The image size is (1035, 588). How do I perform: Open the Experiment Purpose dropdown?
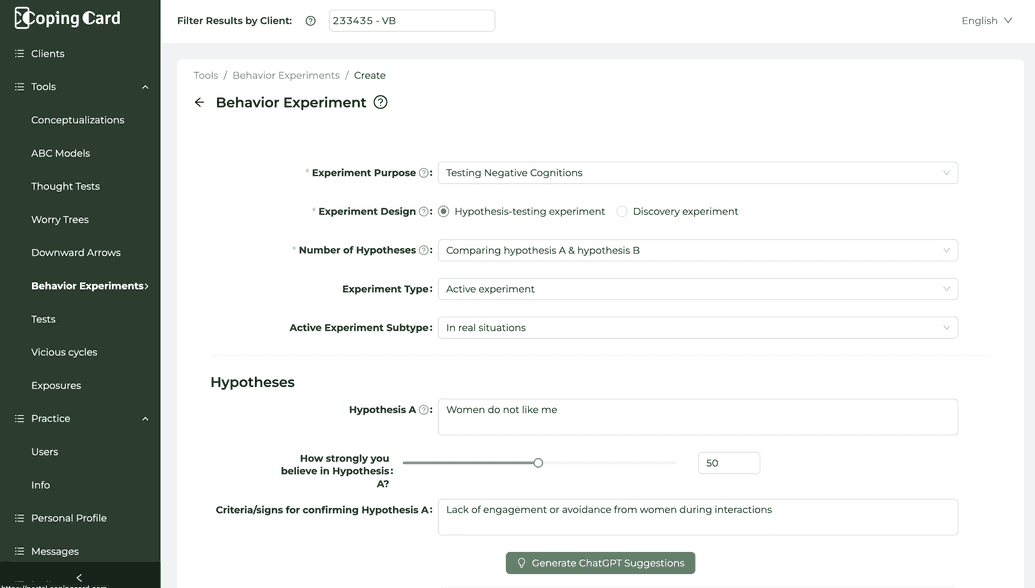coord(698,173)
